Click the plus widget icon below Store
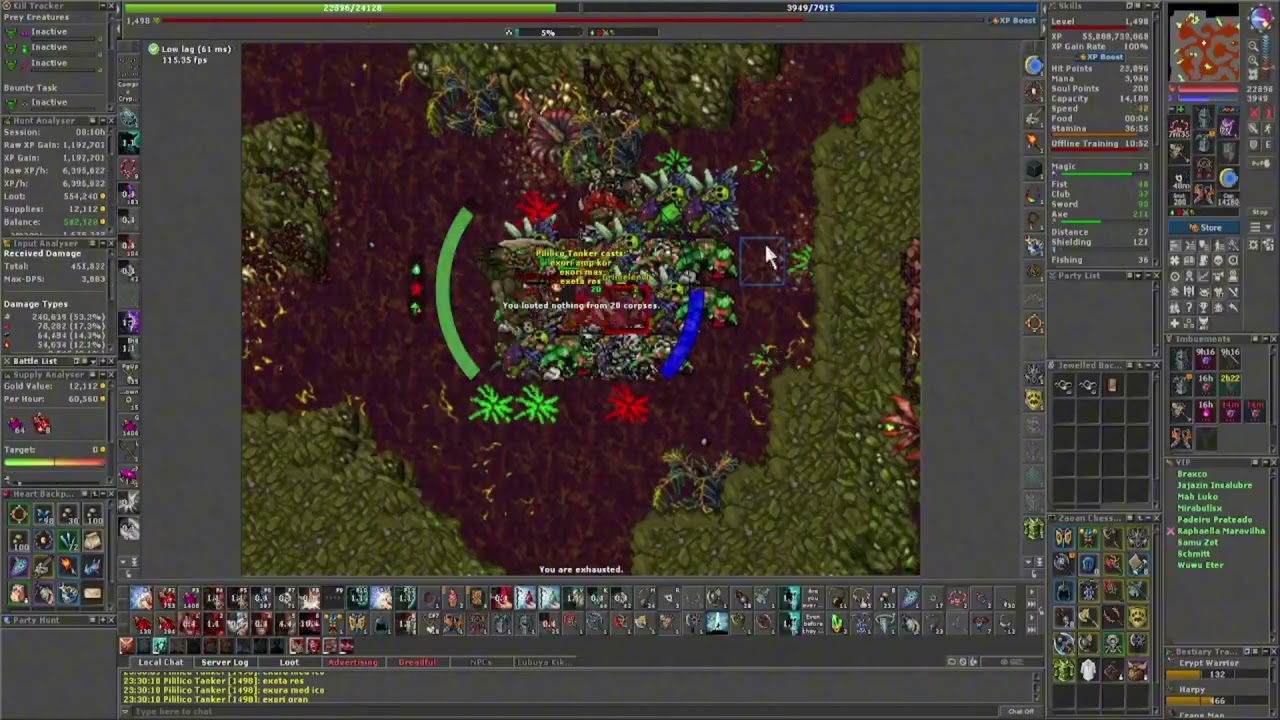Viewport: 1280px width, 720px height. pos(1174,323)
